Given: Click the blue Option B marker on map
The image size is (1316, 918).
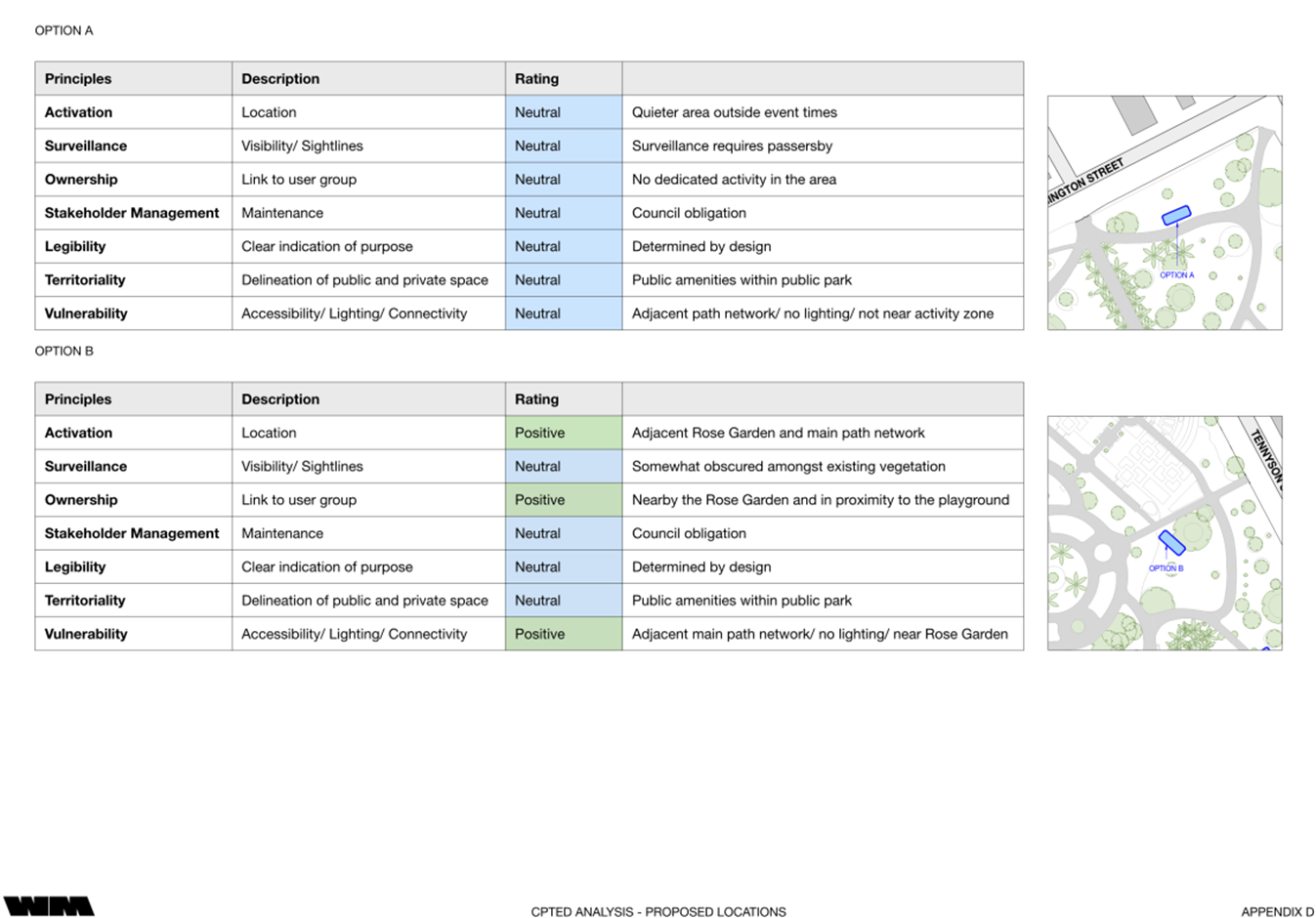Looking at the screenshot, I should (1171, 542).
